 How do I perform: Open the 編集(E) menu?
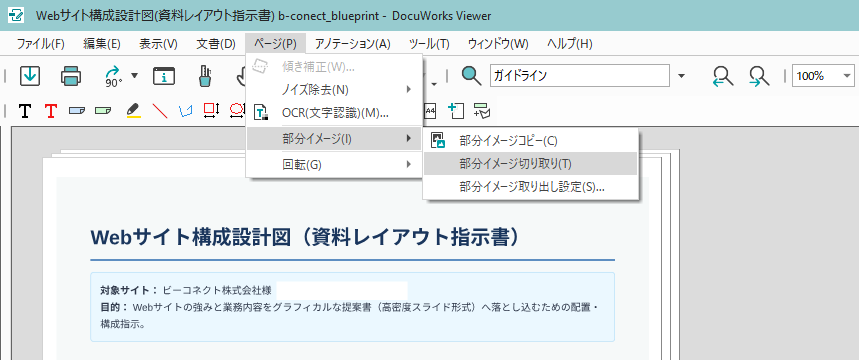(x=102, y=44)
